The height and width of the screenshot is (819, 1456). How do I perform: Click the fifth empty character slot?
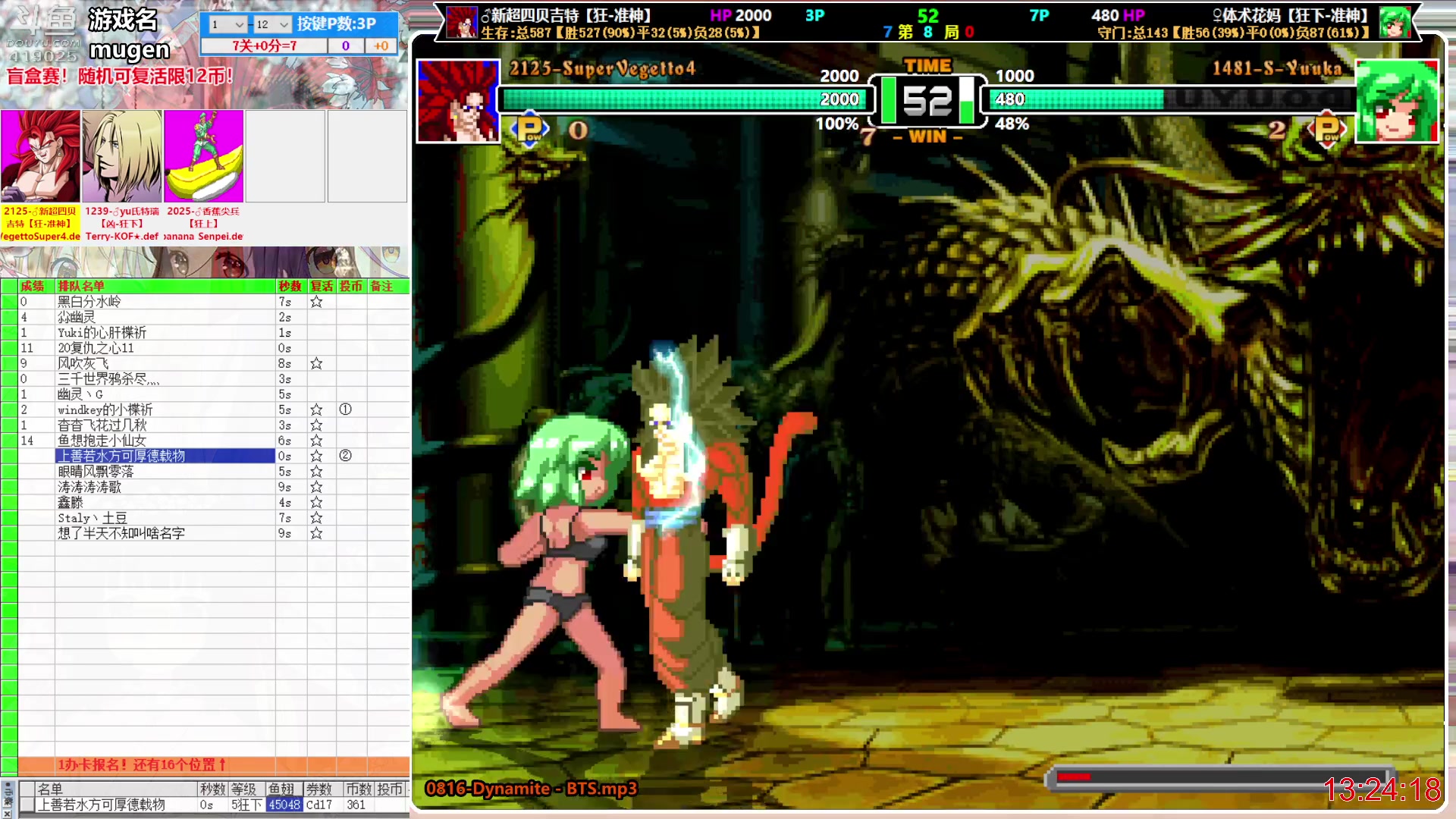[367, 156]
